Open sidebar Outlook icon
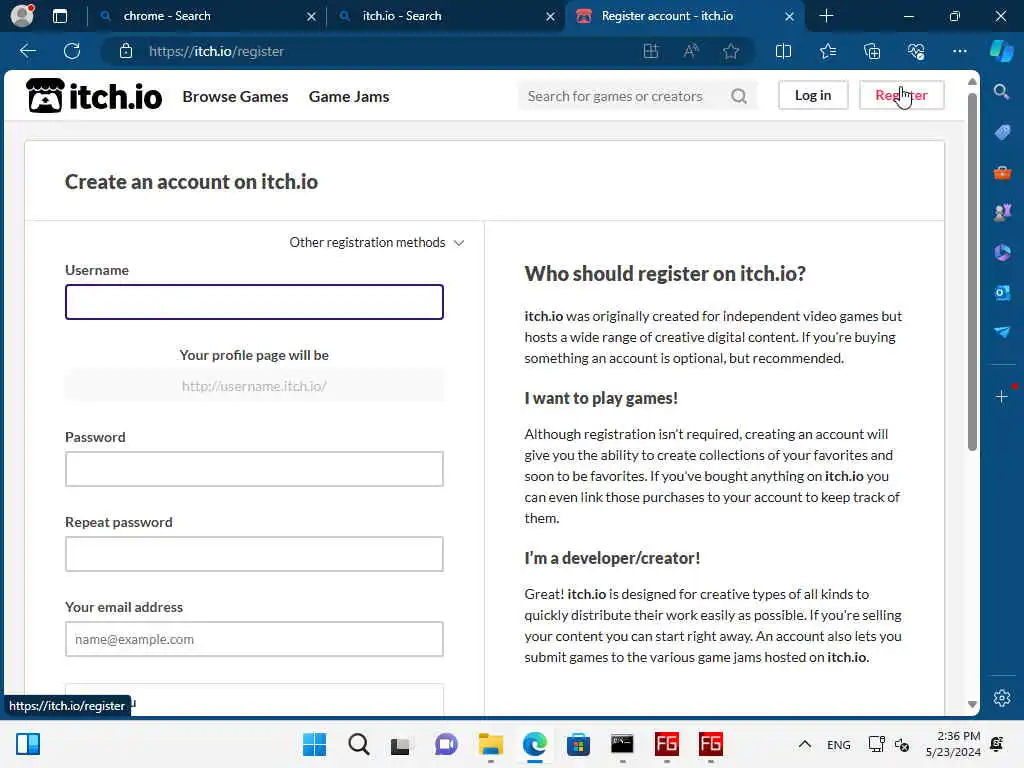 tap(1002, 292)
